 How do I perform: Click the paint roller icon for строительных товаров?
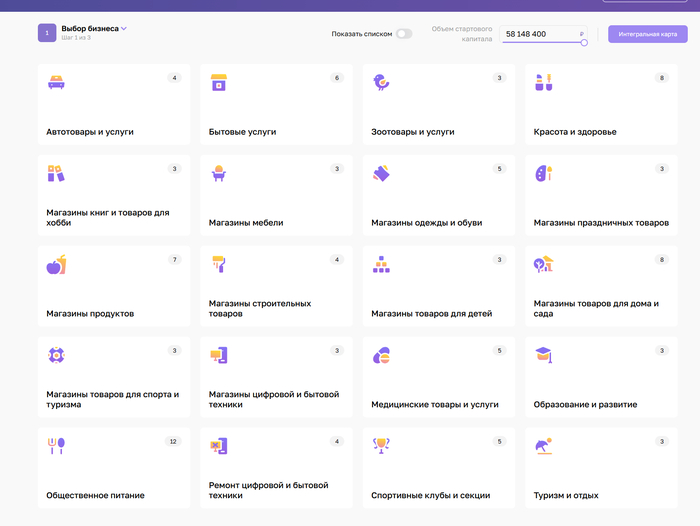click(x=218, y=265)
